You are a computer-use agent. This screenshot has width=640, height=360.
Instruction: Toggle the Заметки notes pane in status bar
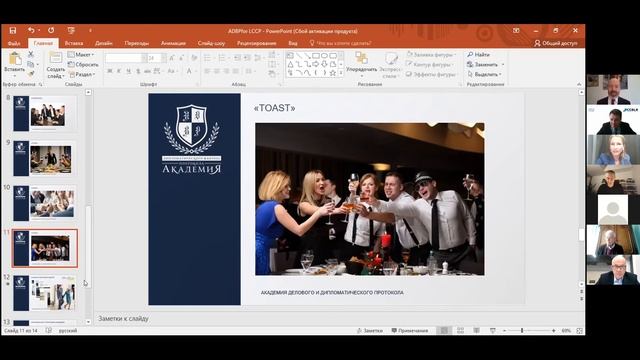[370, 331]
